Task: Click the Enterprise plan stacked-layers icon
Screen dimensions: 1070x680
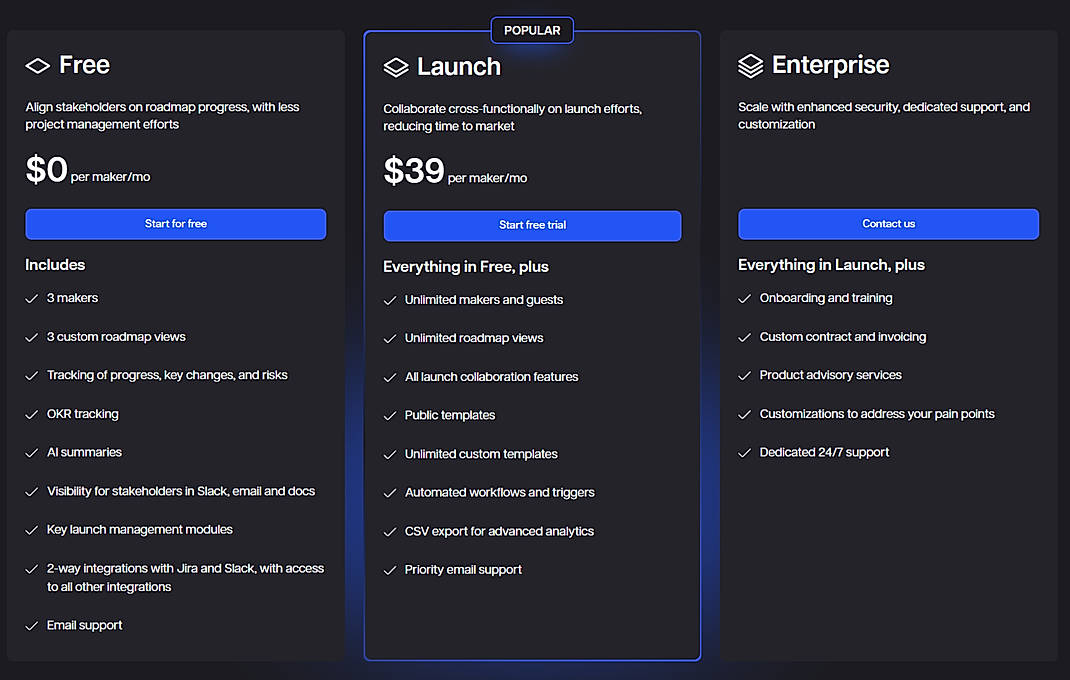Action: coord(751,66)
